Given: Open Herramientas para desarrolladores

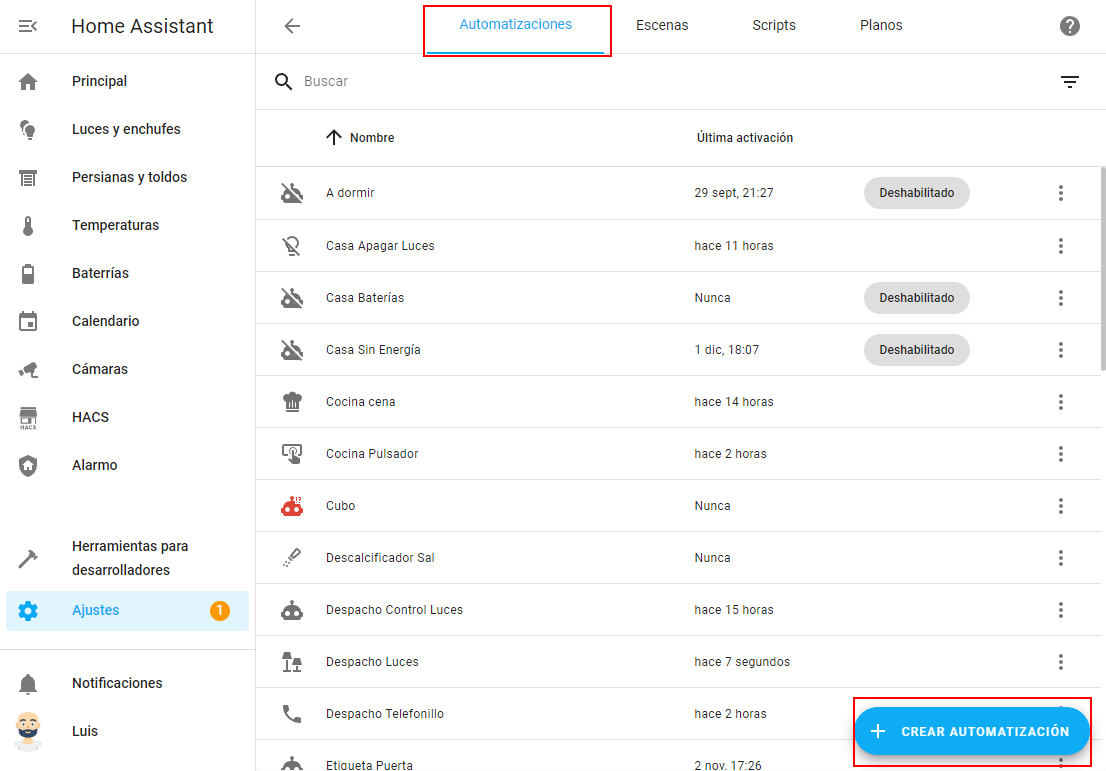Looking at the screenshot, I should coord(130,558).
